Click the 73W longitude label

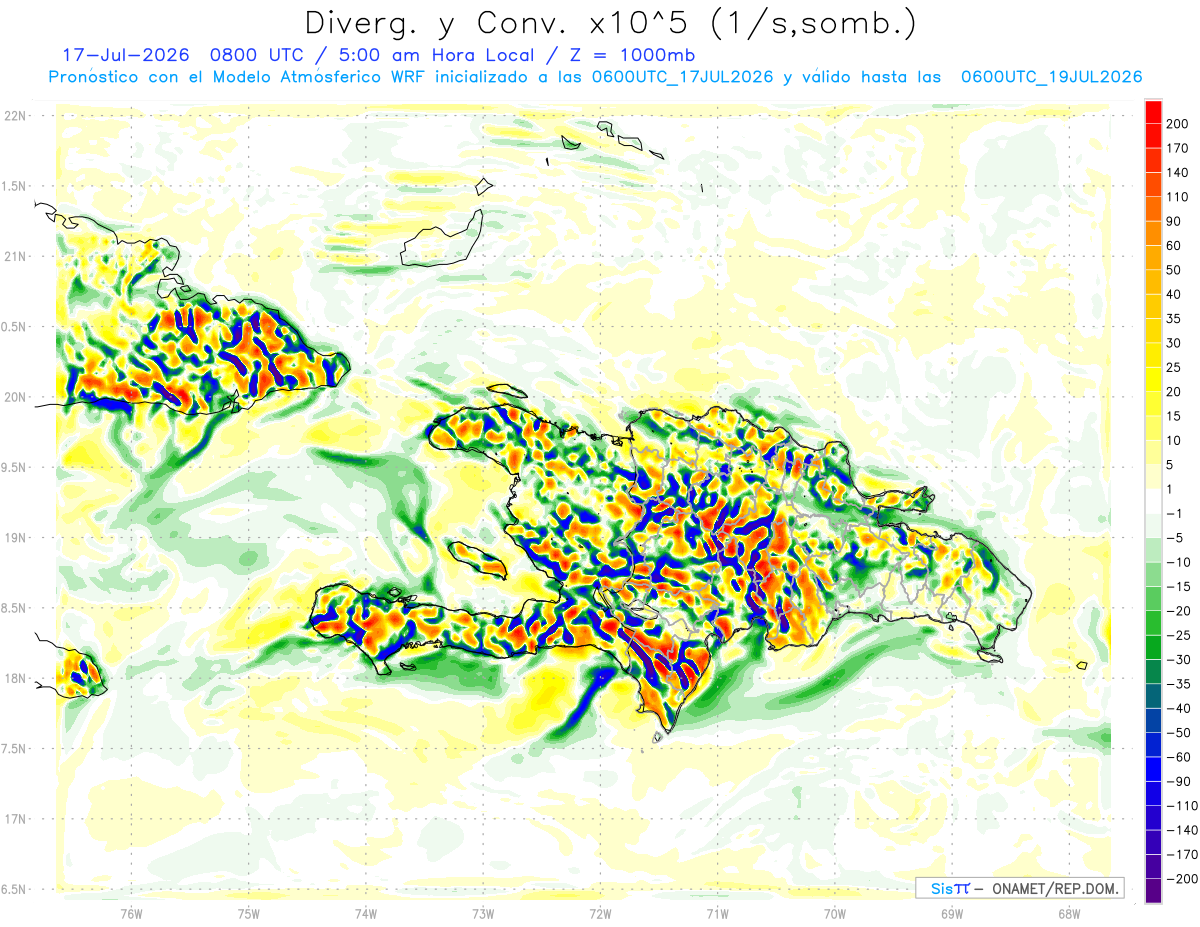click(482, 913)
